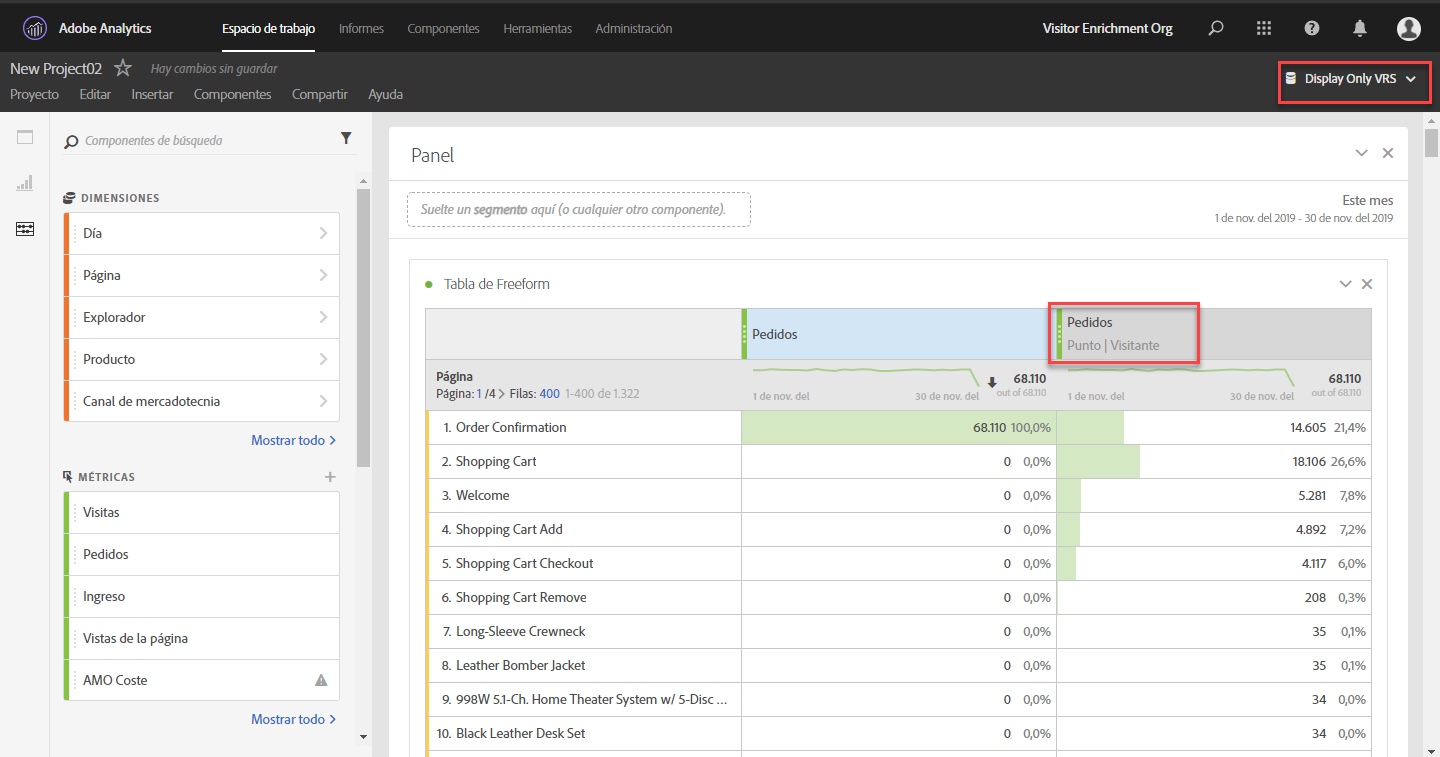This screenshot has height=757, width=1440.
Task: Click the filter funnel icon in components search
Action: 346,139
